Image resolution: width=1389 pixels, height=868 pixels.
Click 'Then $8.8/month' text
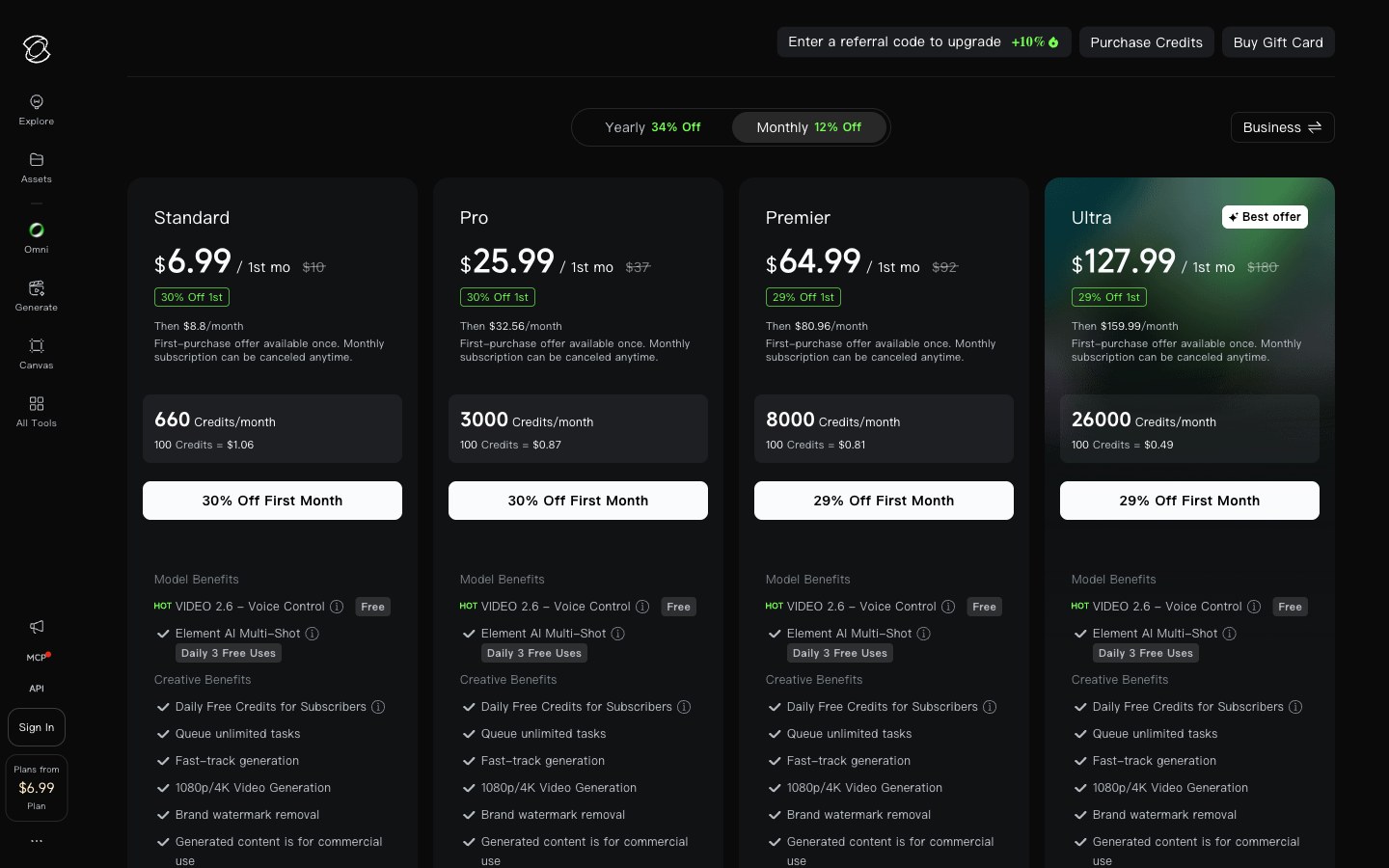tap(199, 326)
